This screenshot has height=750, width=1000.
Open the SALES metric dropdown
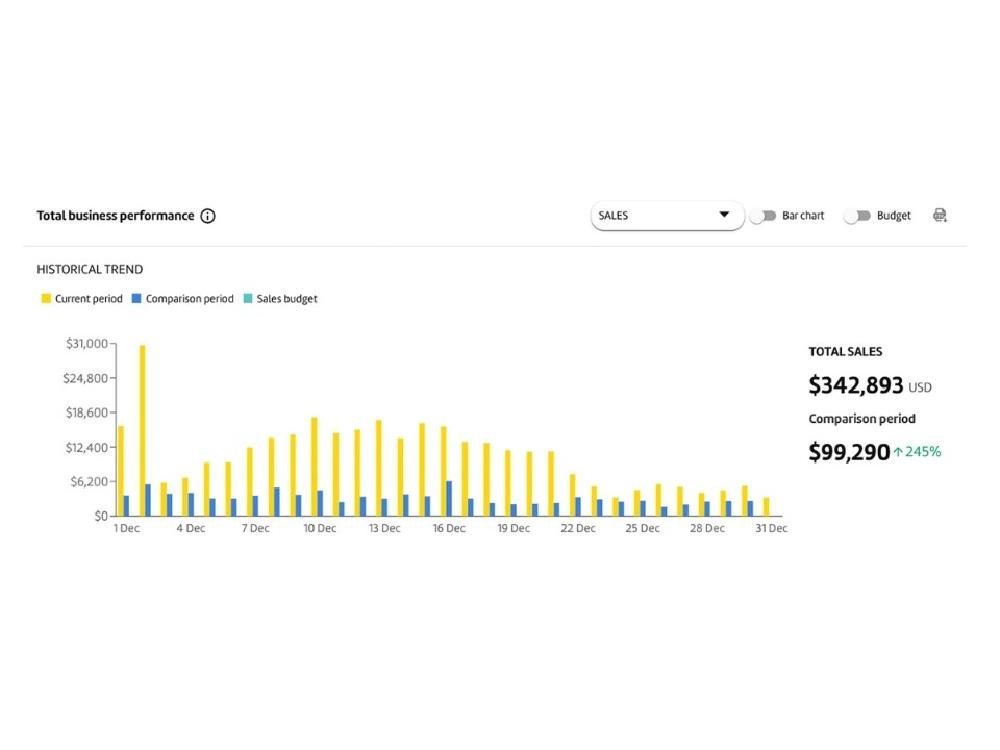667,216
